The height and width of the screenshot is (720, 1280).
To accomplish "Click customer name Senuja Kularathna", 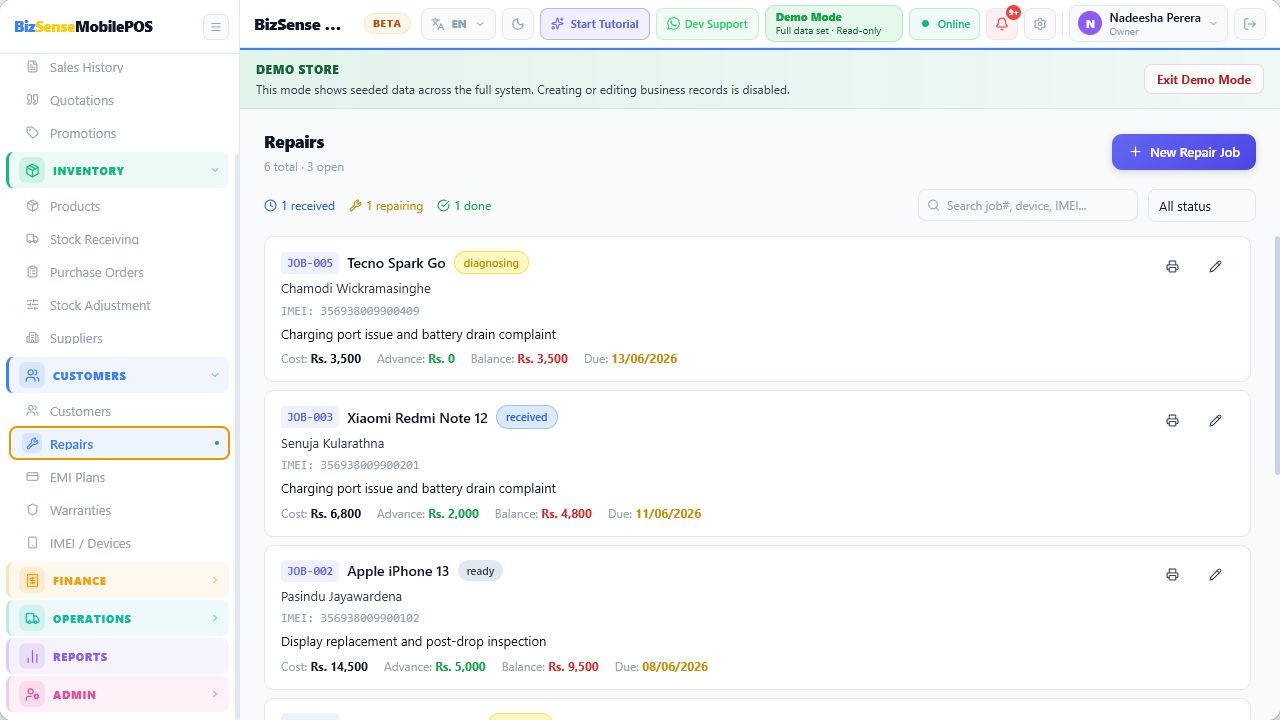I will [x=332, y=443].
